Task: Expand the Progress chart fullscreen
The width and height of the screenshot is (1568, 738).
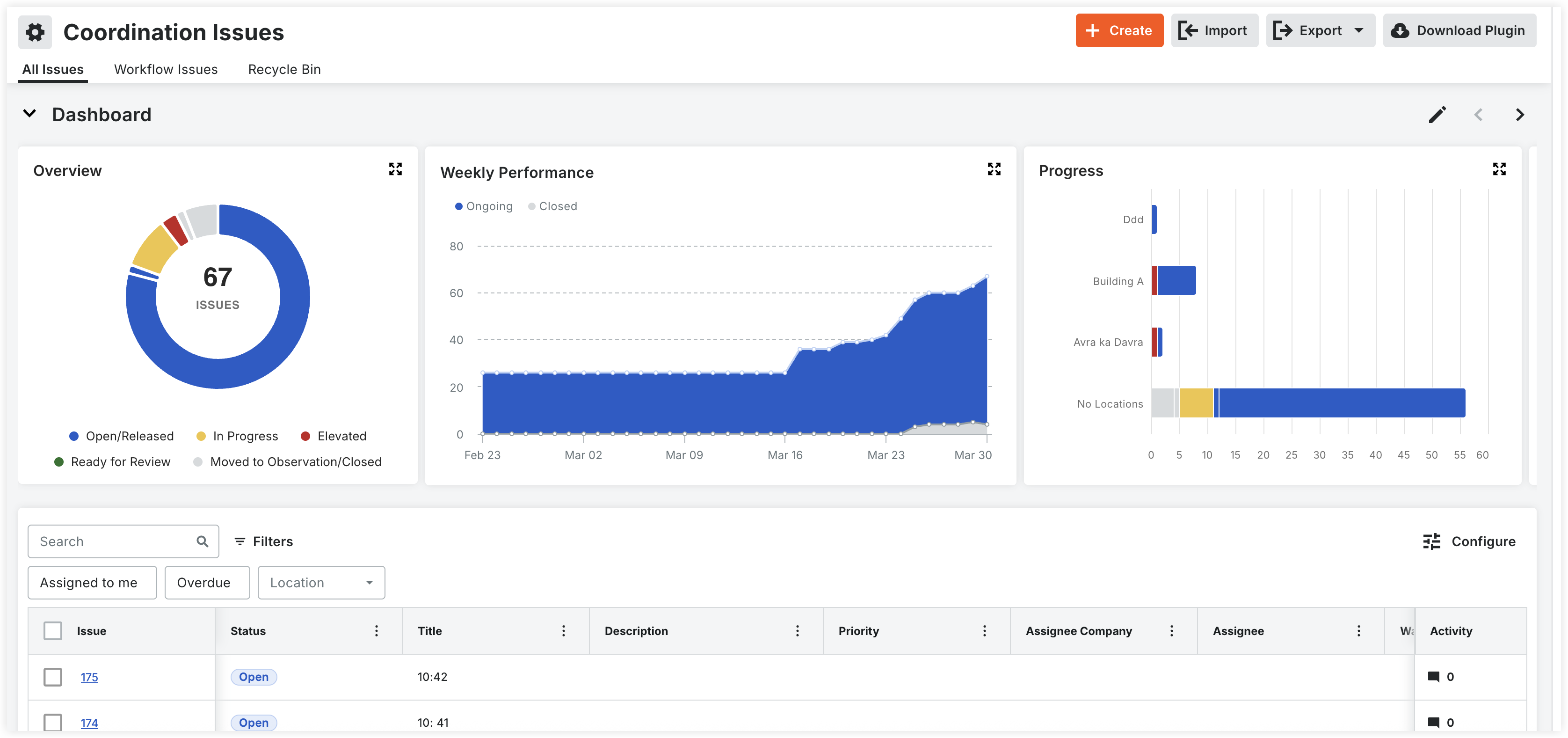Action: [1499, 169]
